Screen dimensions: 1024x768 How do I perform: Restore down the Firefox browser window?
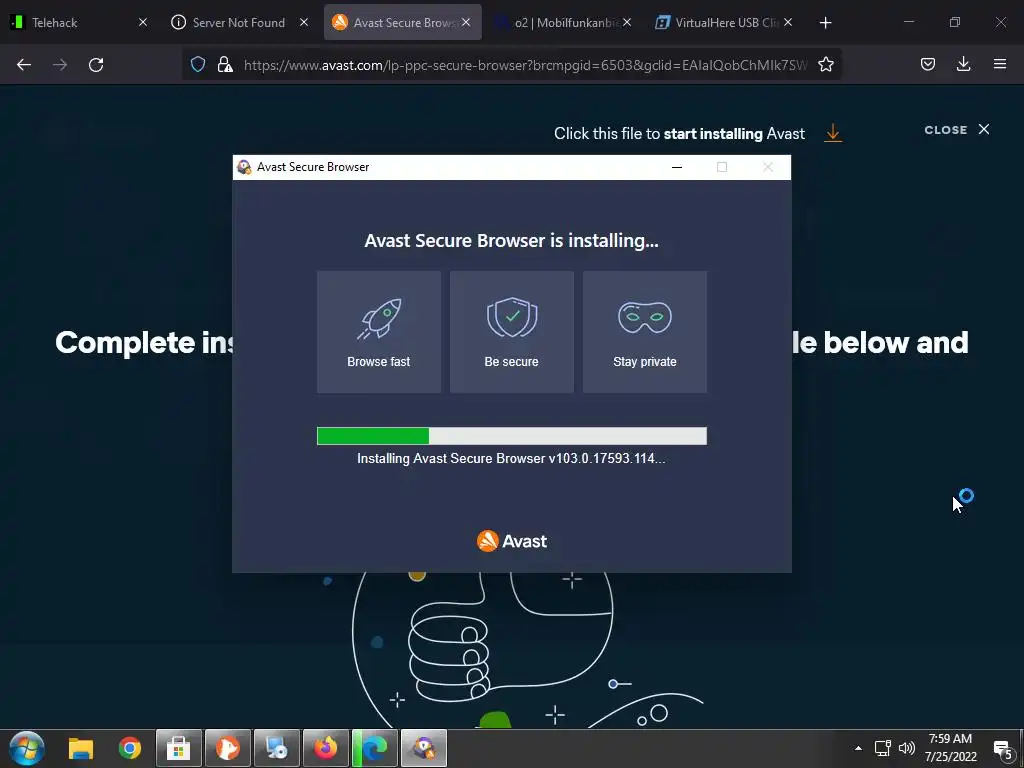pyautogui.click(x=955, y=22)
